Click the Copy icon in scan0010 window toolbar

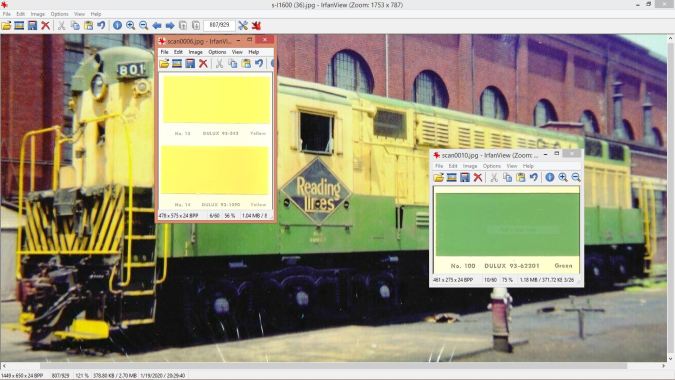point(507,177)
